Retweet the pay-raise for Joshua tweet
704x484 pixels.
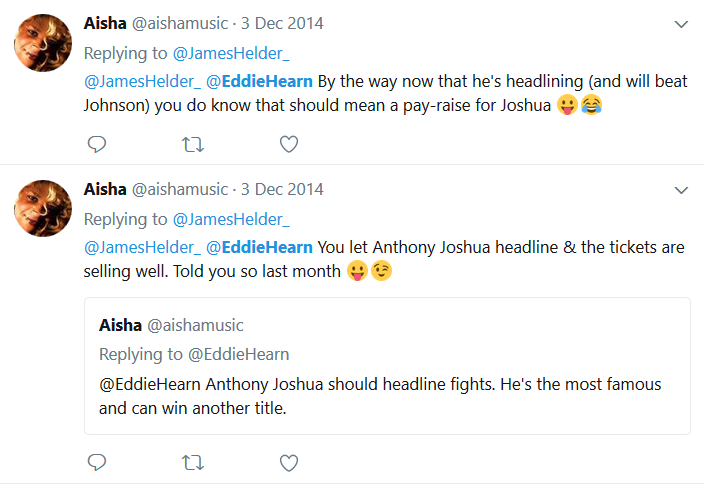193,145
